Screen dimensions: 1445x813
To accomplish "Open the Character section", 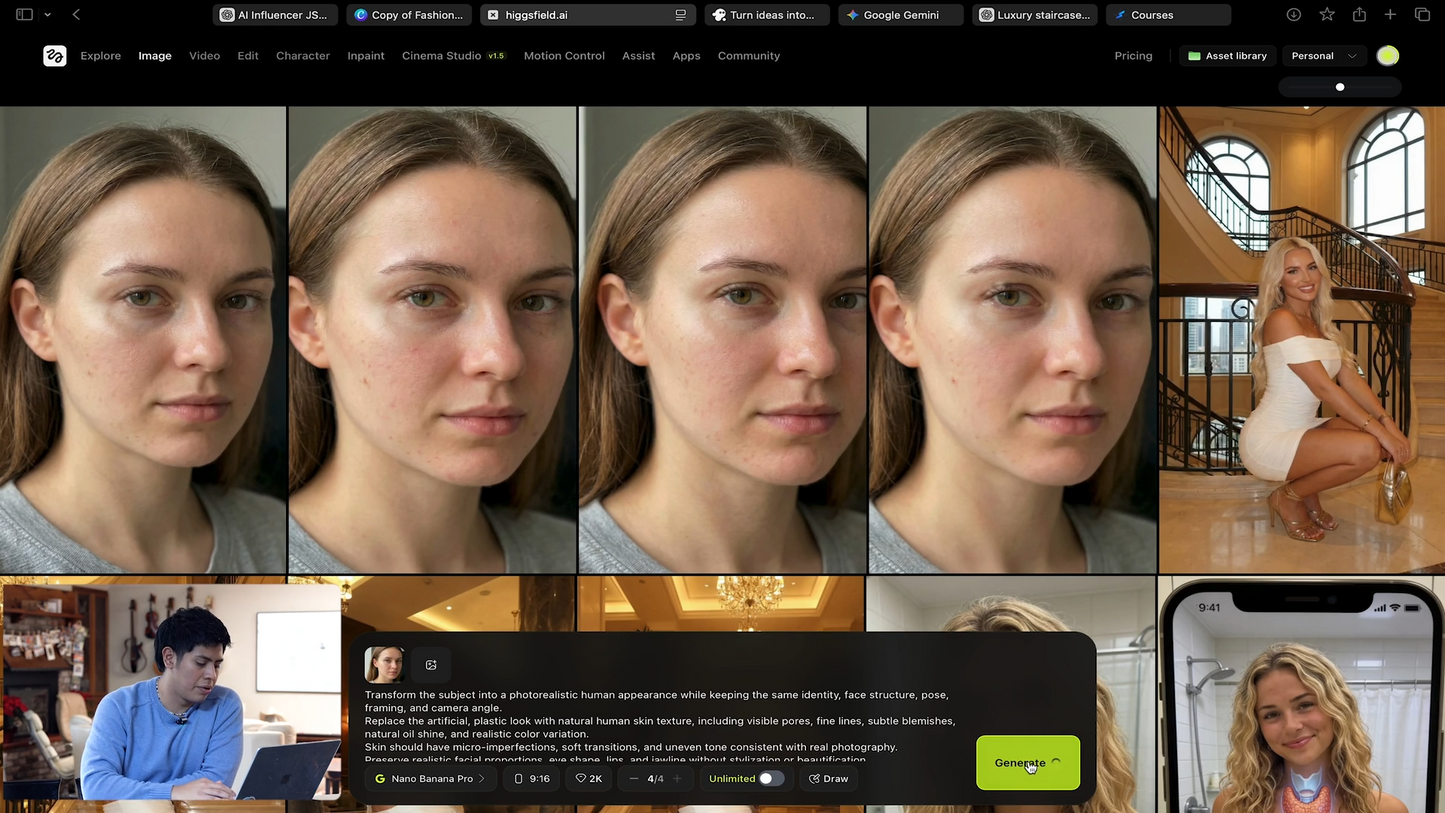I will (303, 56).
